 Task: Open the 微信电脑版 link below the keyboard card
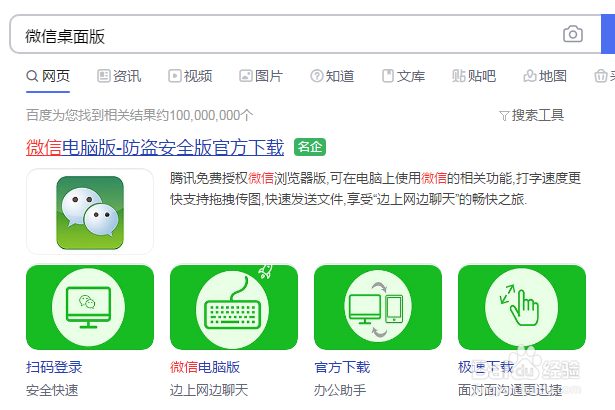tap(205, 367)
